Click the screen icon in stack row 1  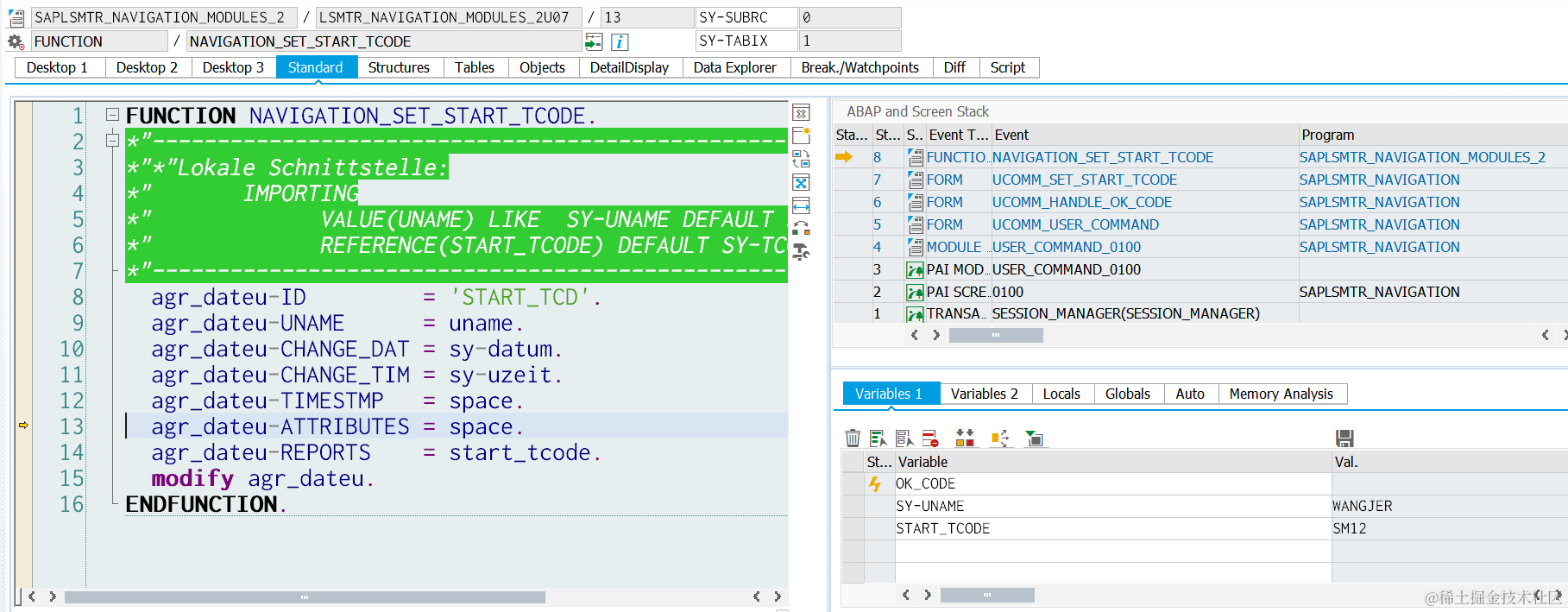[x=916, y=314]
